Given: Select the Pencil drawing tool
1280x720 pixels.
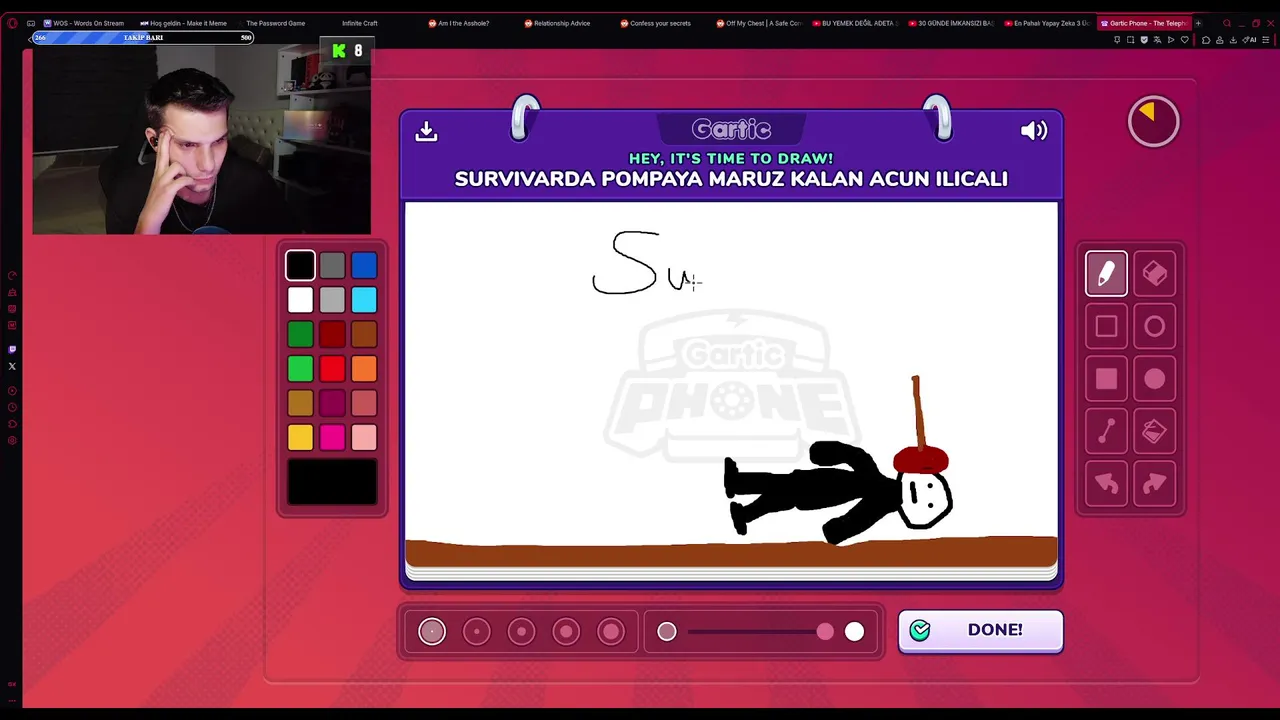Looking at the screenshot, I should tap(1106, 274).
